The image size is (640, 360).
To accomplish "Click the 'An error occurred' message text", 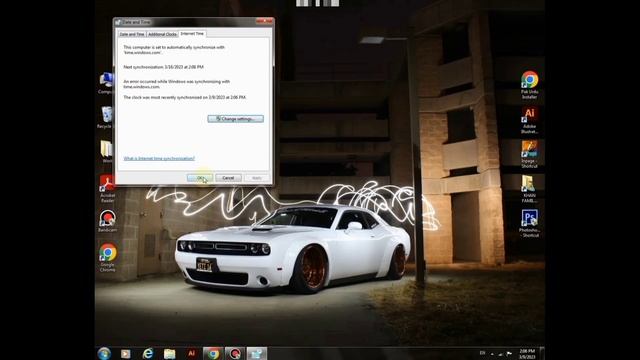I will click(x=176, y=84).
